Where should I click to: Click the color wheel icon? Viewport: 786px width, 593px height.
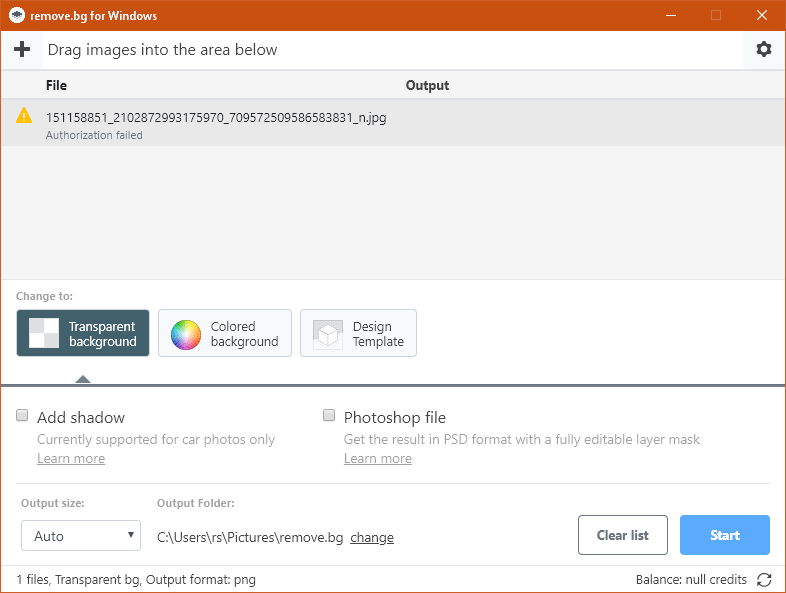coord(186,334)
